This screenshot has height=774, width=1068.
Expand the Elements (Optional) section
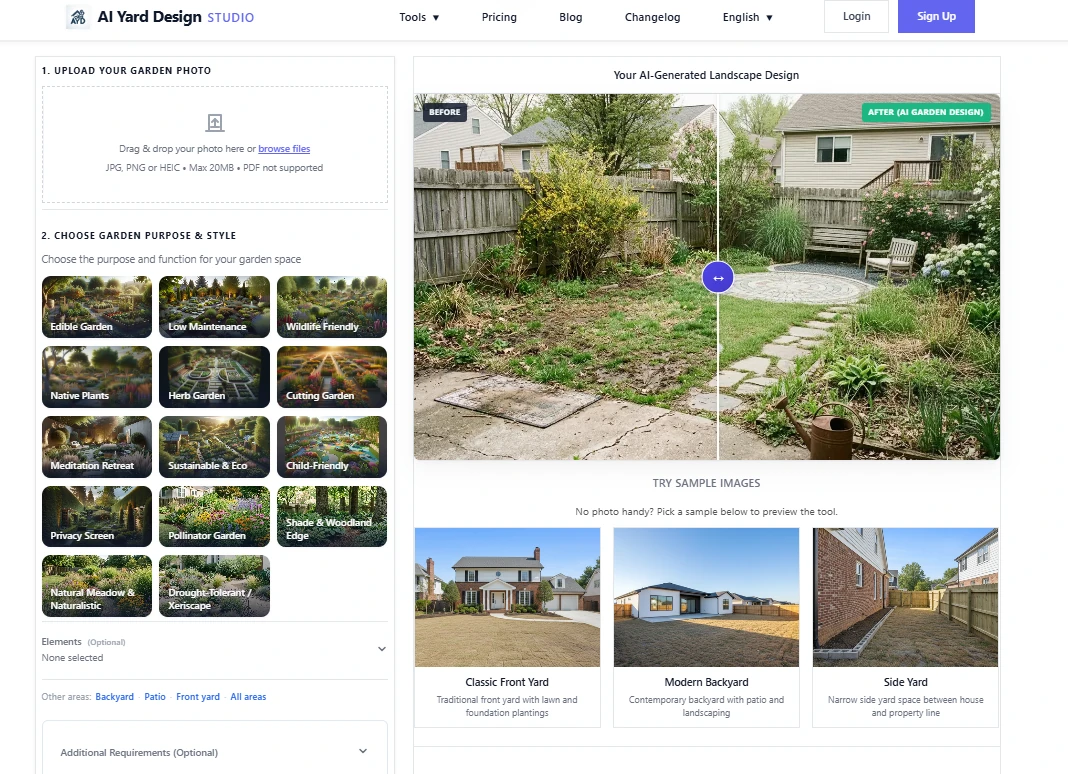point(215,649)
